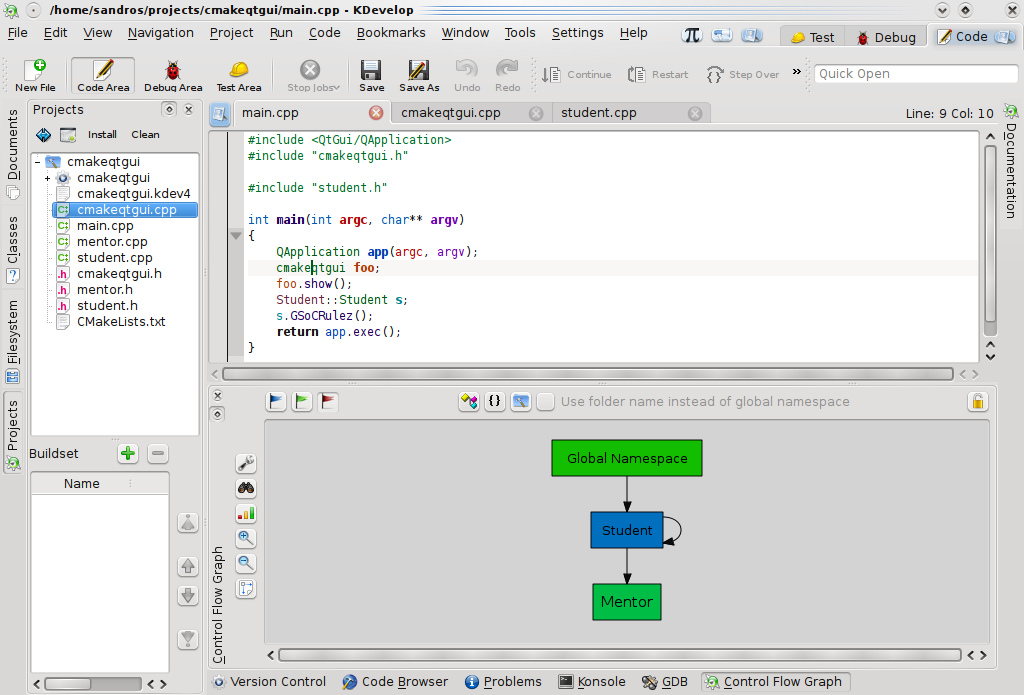Image resolution: width=1024 pixels, height=695 pixels.
Task: Select the green flag graph mode icon
Action: tap(301, 401)
